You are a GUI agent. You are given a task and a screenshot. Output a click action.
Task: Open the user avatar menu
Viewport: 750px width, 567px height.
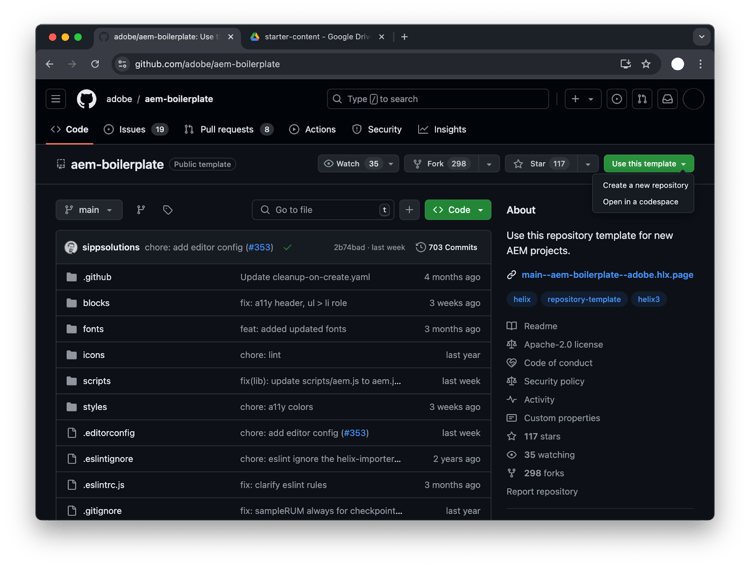693,99
